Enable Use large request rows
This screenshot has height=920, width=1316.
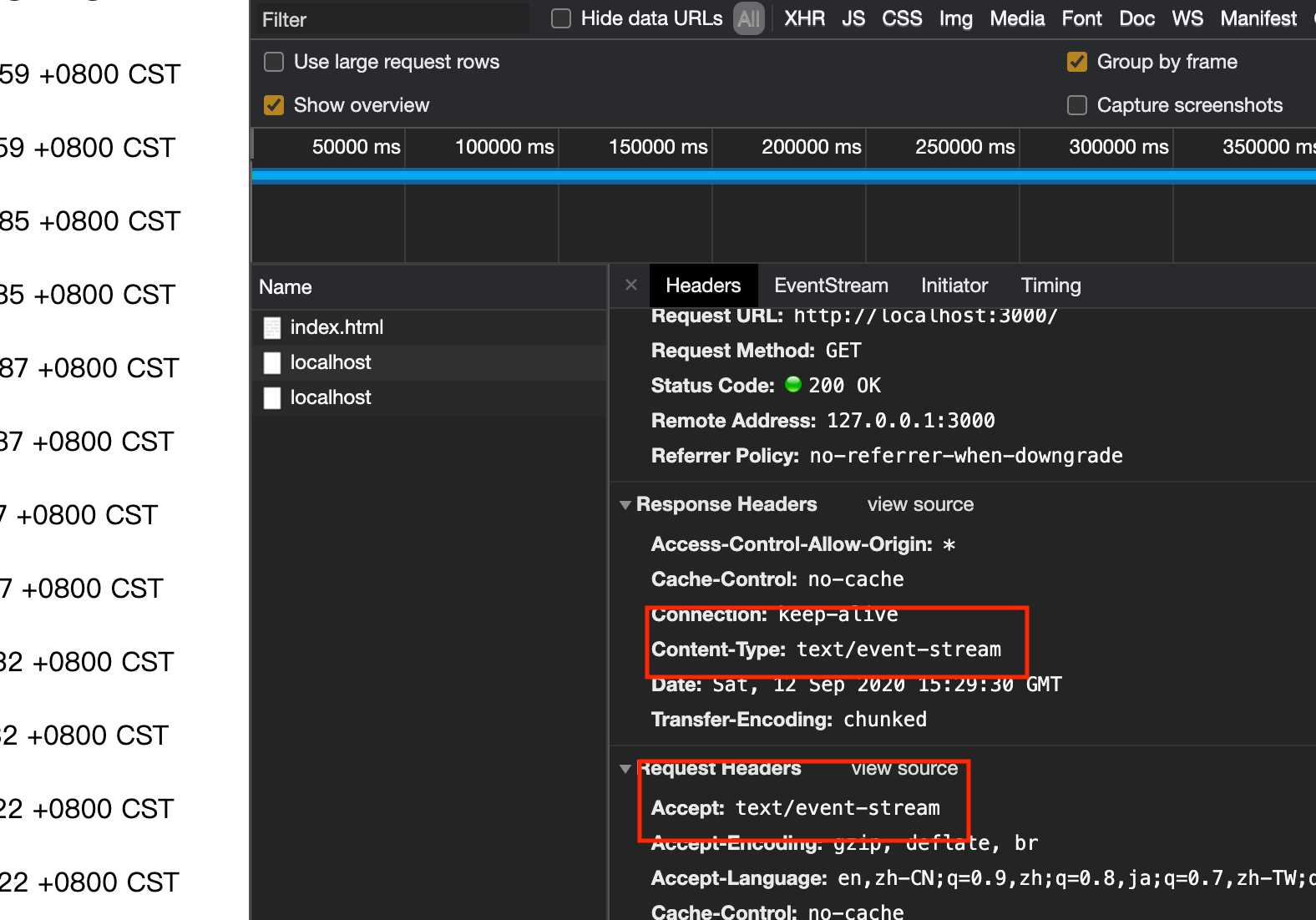(x=274, y=62)
